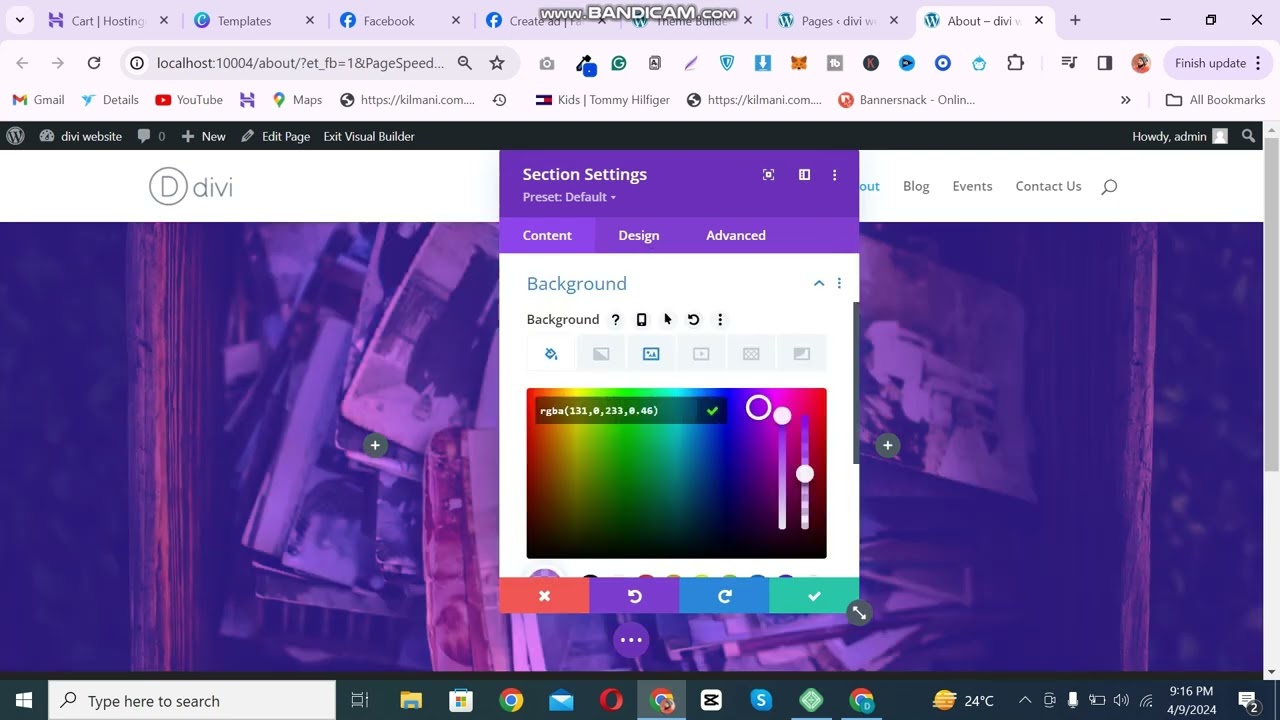This screenshot has width=1280, height=720.
Task: Open Background group three-dot menu
Action: [839, 284]
